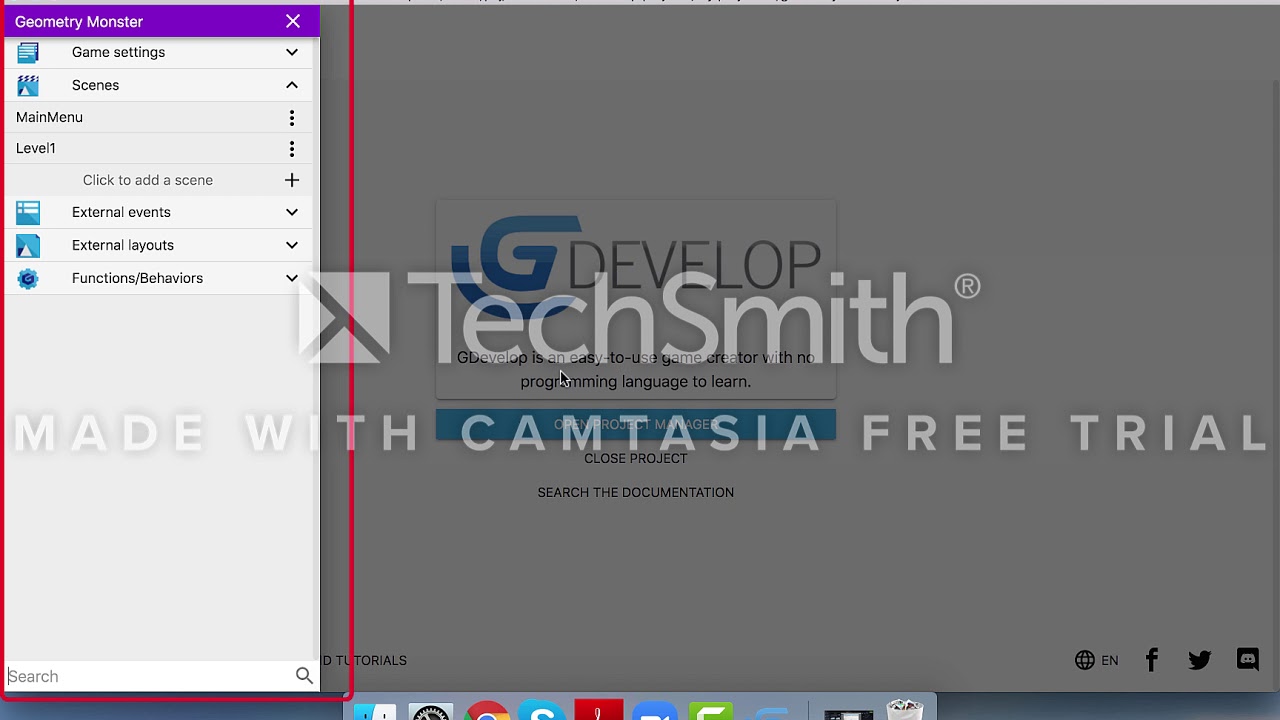This screenshot has width=1280, height=720.
Task: Close the Geometry Monster project manager panel
Action: 293,21
